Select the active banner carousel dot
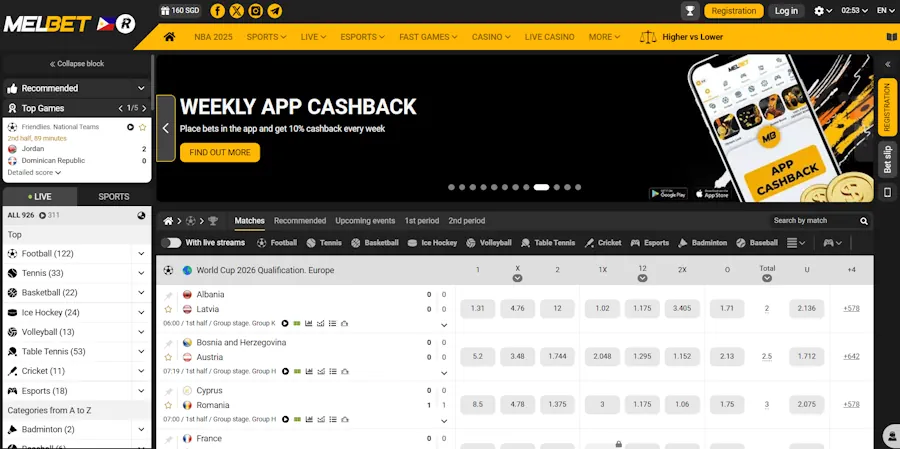Screen dimensions: 900x449 (541, 187)
